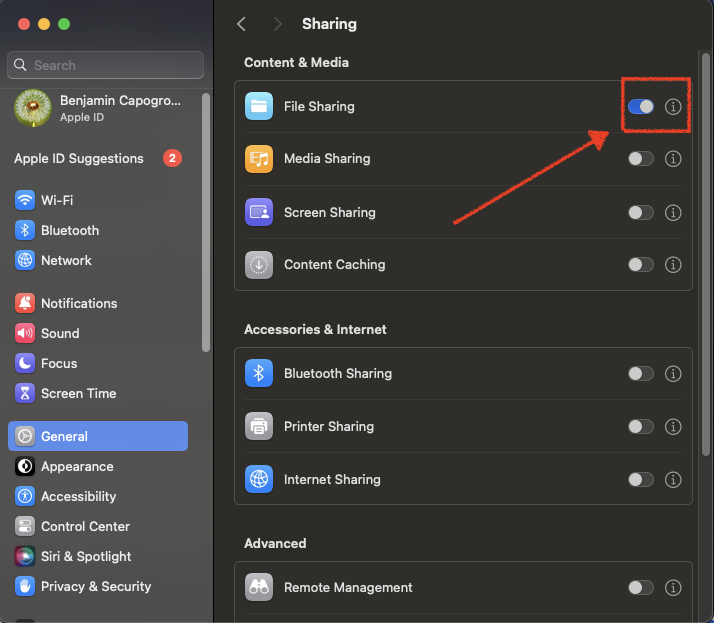The image size is (714, 623).
Task: Open Privacy & Security settings
Action: (x=98, y=586)
